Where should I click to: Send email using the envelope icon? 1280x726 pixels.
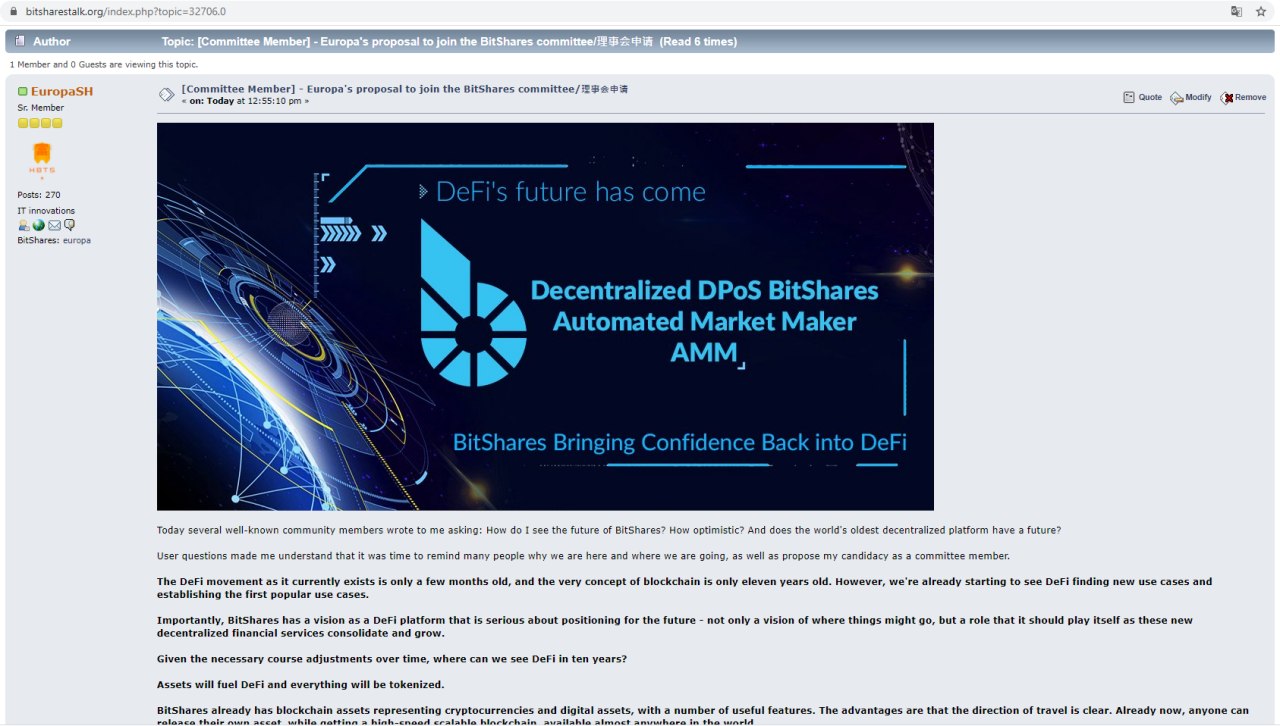point(54,225)
